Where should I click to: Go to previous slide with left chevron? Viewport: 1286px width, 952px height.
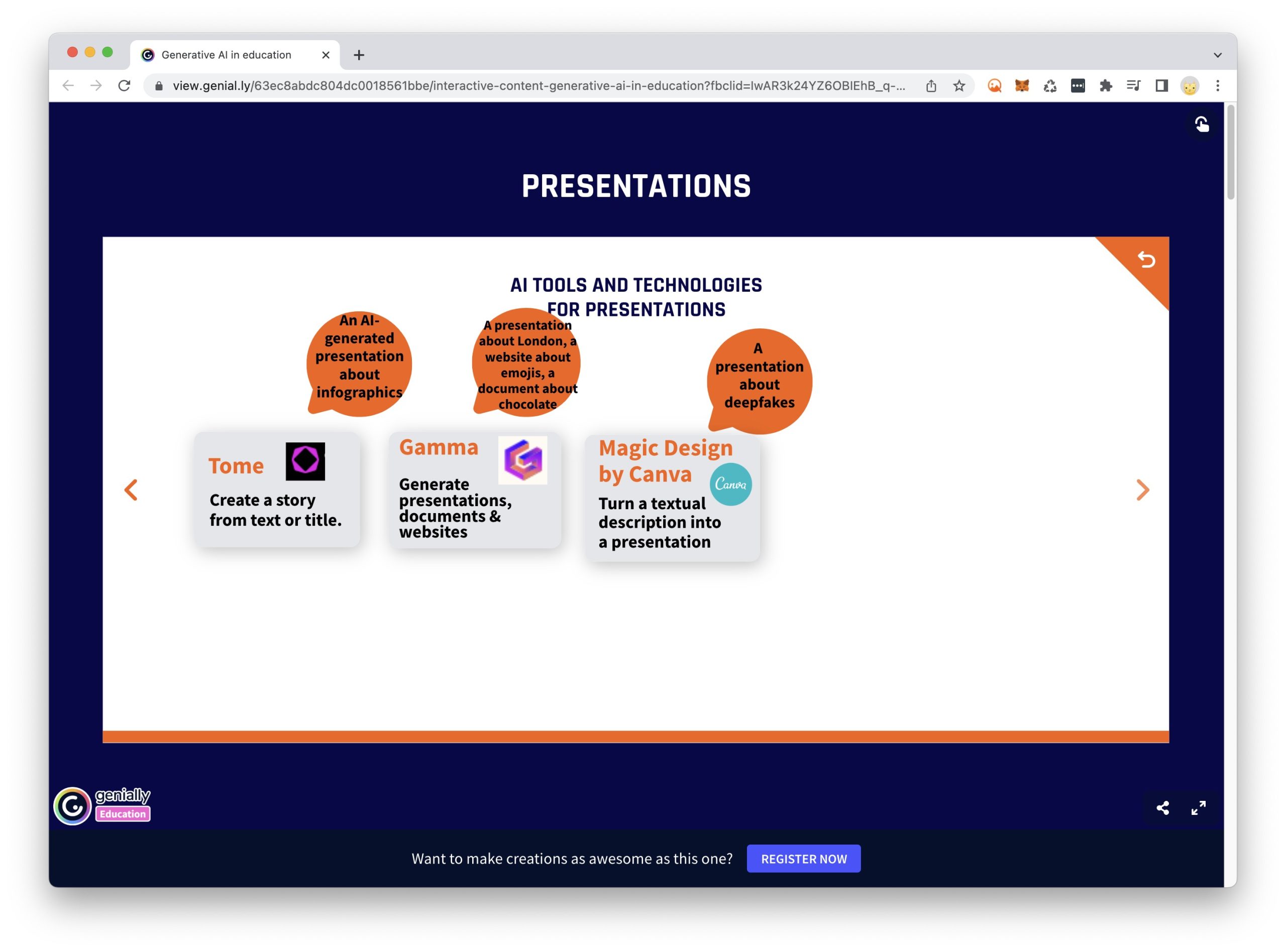coord(132,491)
